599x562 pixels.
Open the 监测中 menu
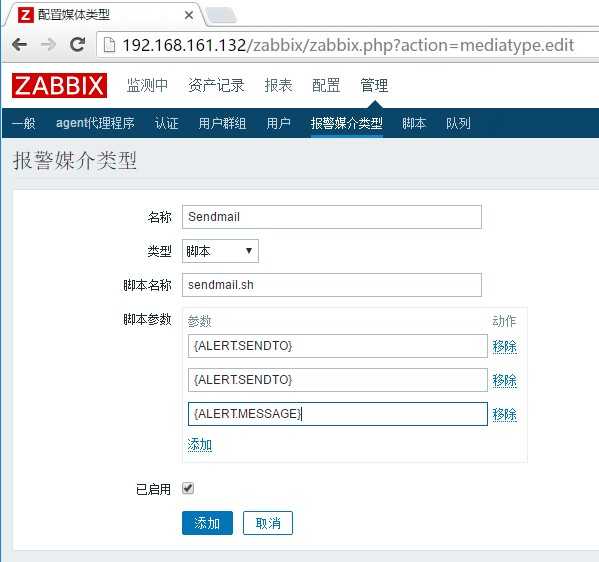click(147, 85)
